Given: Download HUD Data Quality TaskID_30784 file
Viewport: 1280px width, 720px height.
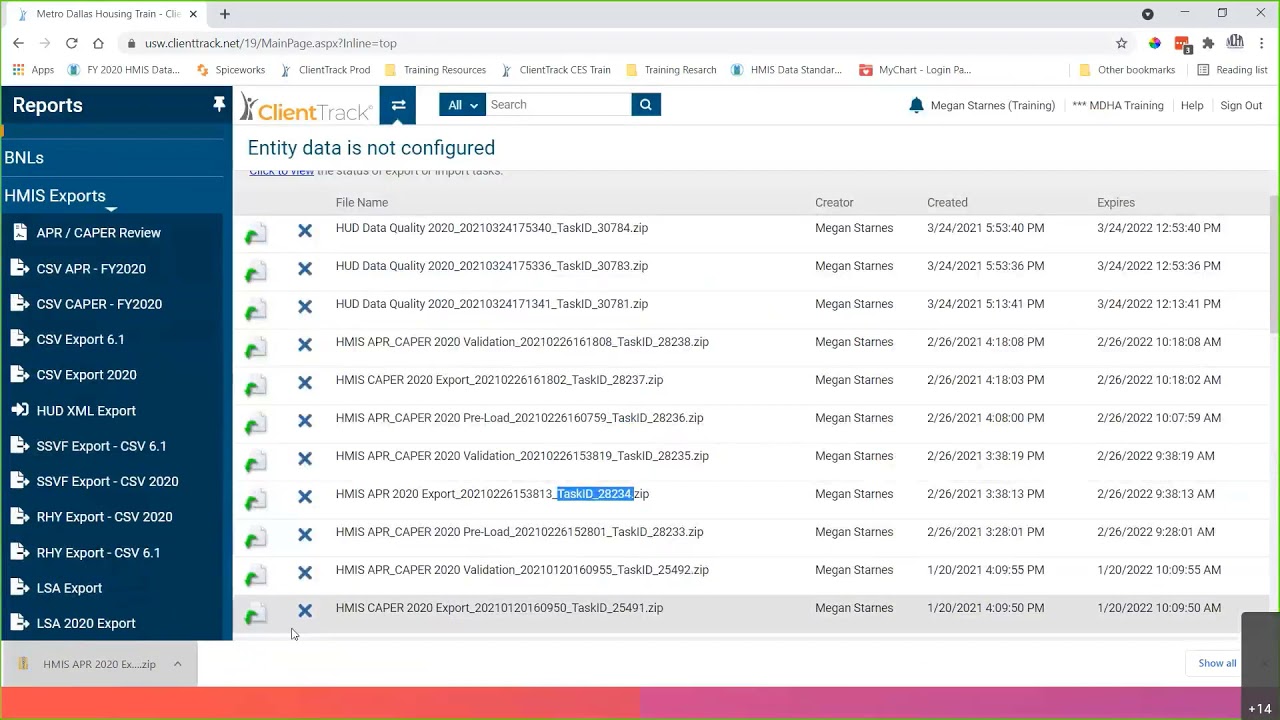Looking at the screenshot, I should 256,234.
